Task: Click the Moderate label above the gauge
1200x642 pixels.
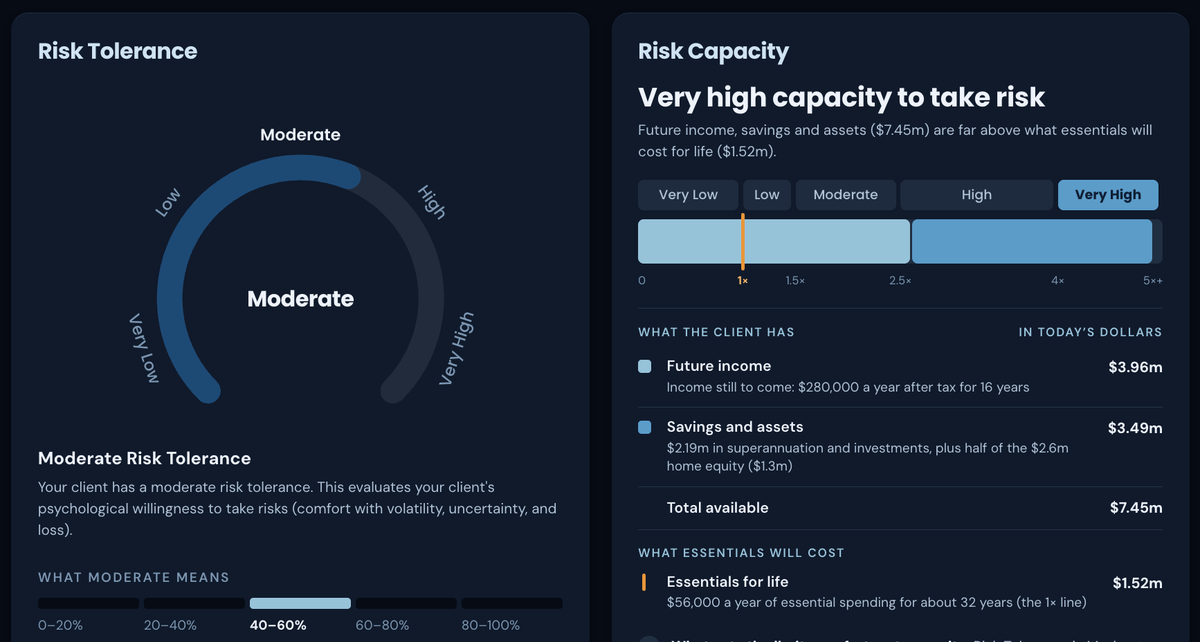Action: click(x=300, y=134)
